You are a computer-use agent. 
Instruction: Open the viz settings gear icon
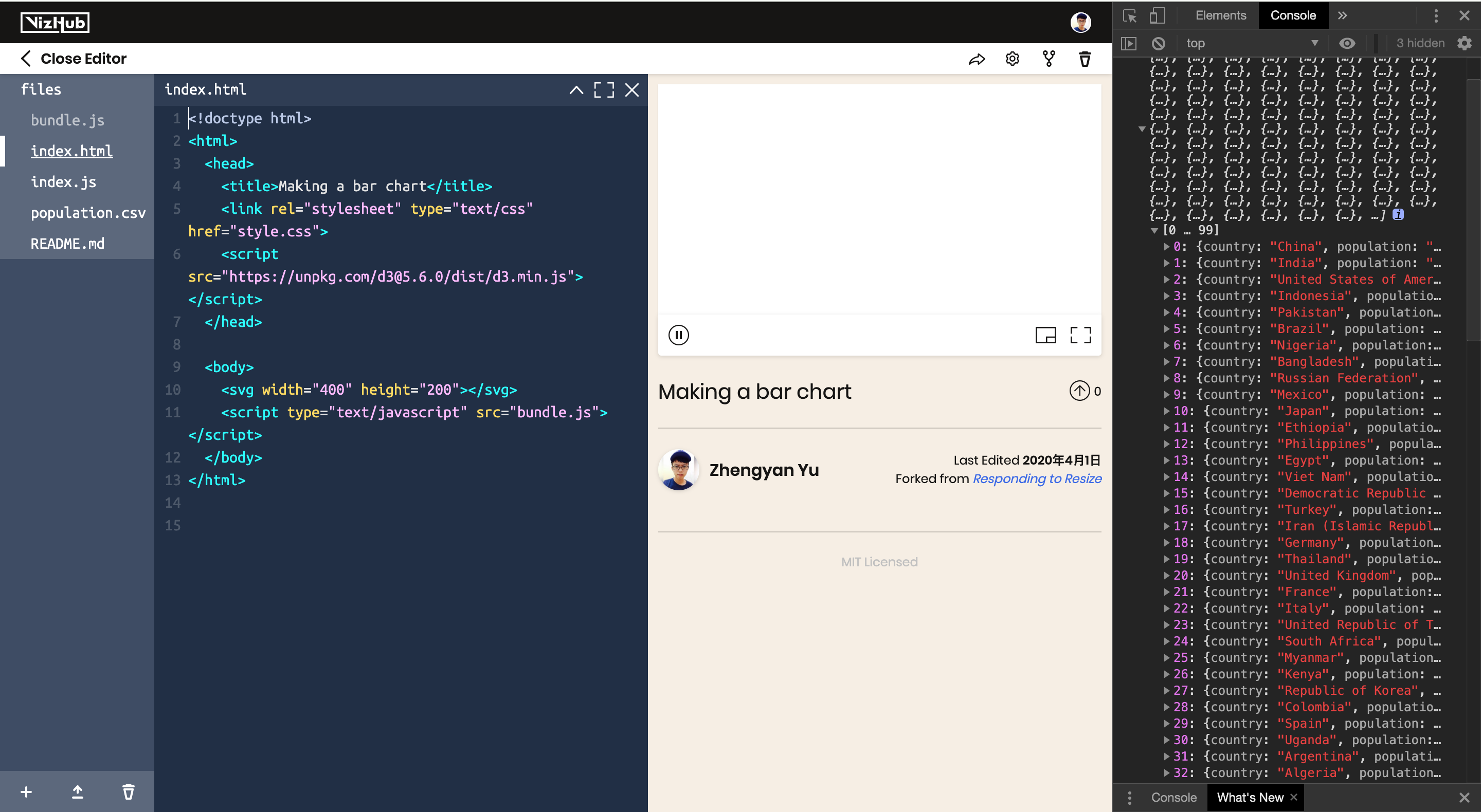point(1013,59)
